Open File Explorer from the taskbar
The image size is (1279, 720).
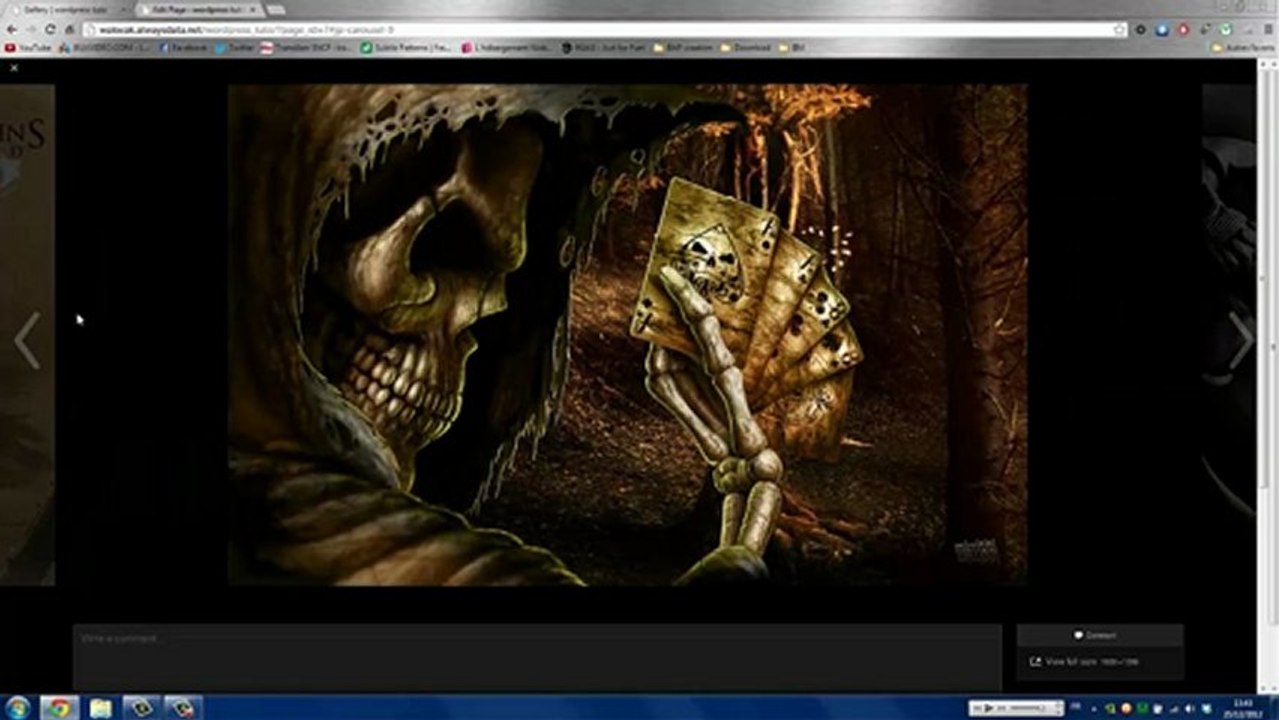101,708
